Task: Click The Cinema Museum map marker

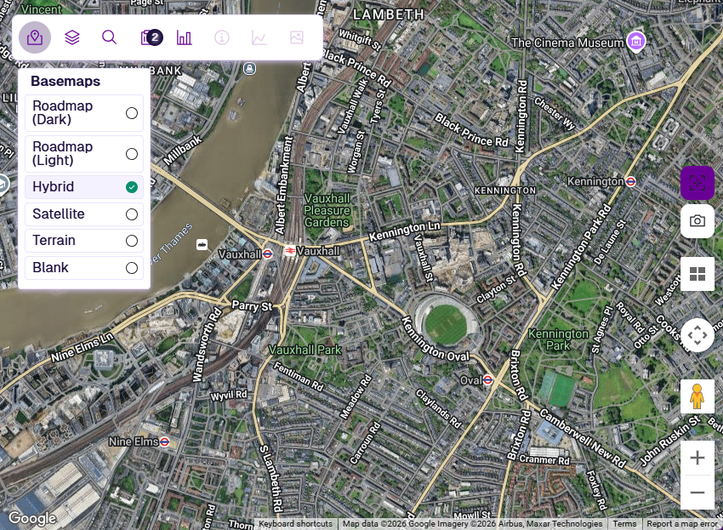Action: pyautogui.click(x=636, y=42)
